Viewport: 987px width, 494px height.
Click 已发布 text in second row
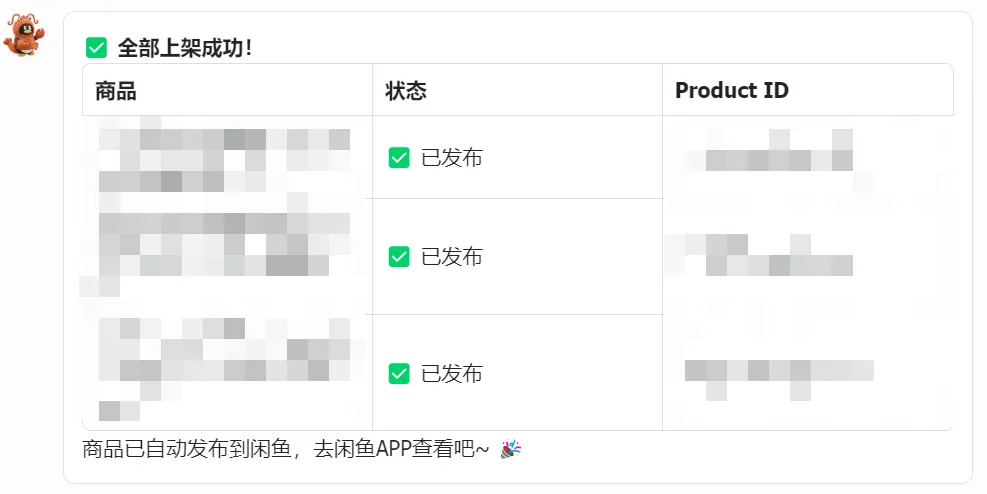(x=452, y=257)
